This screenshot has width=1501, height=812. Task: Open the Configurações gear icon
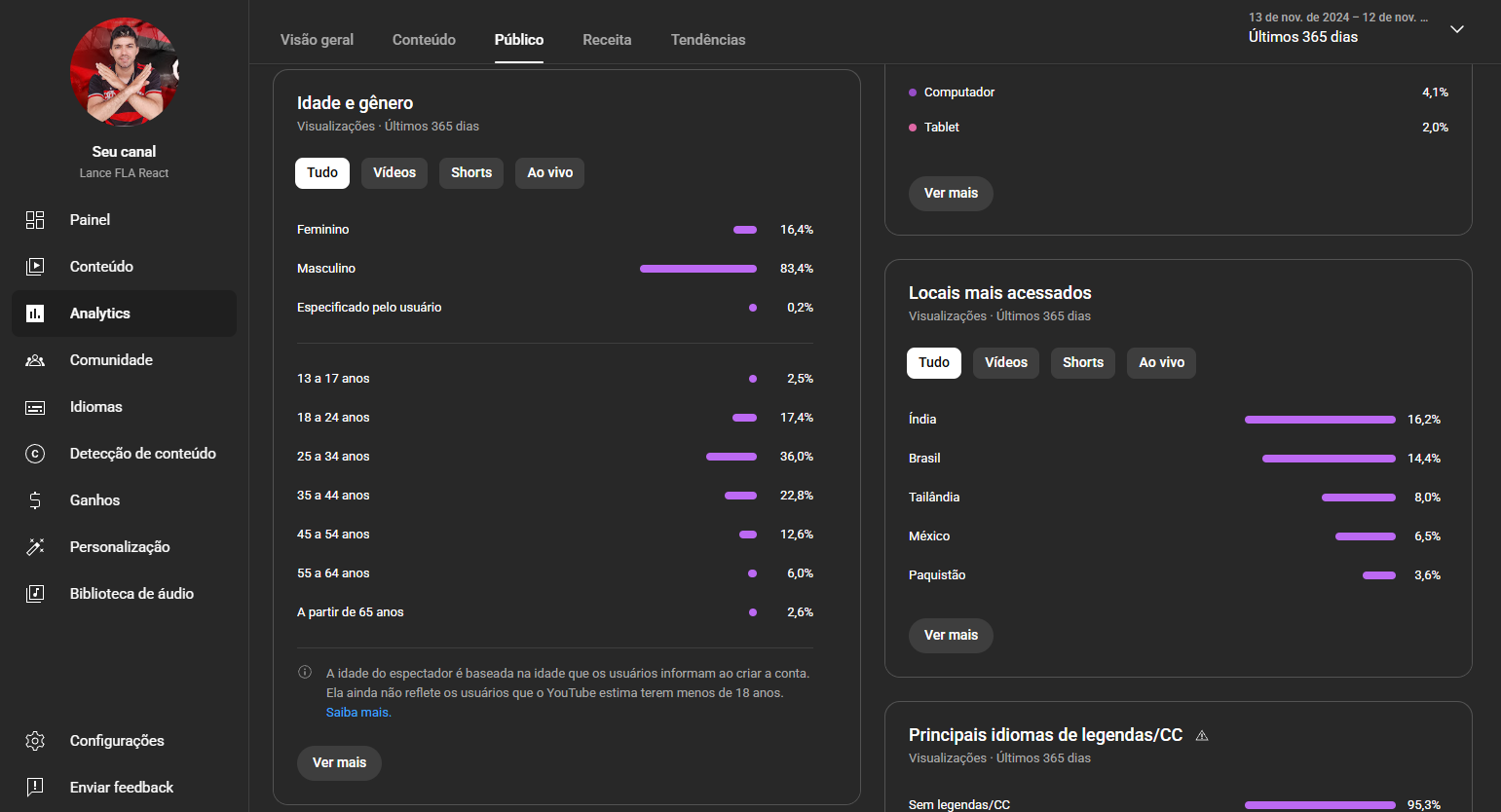click(x=35, y=741)
